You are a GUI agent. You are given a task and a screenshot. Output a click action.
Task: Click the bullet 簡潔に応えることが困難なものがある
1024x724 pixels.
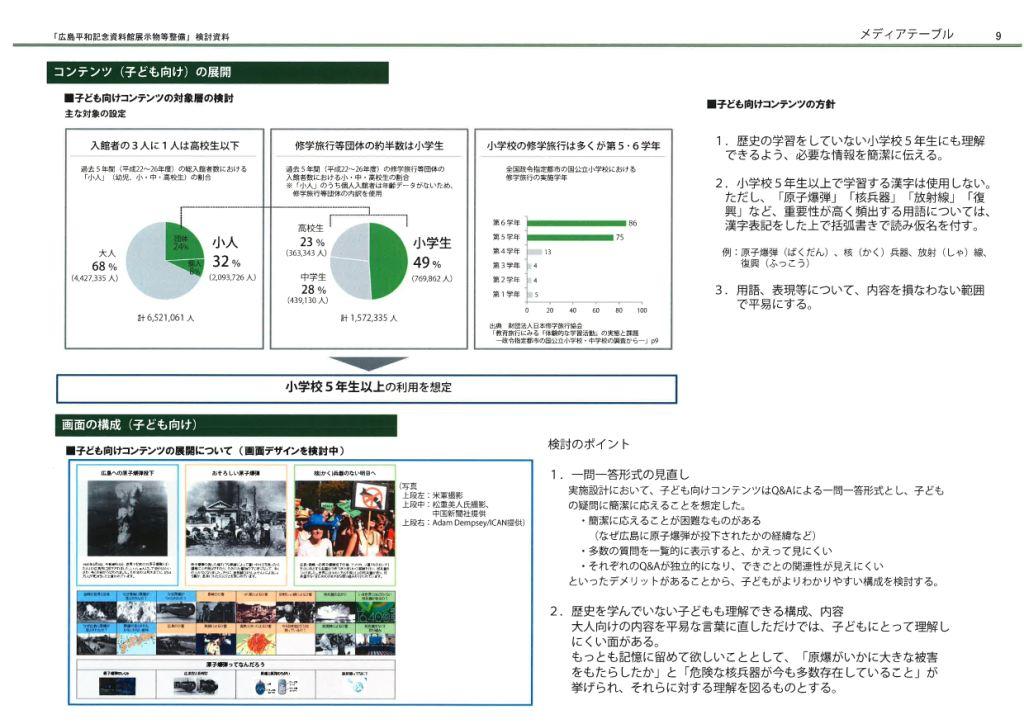671,521
